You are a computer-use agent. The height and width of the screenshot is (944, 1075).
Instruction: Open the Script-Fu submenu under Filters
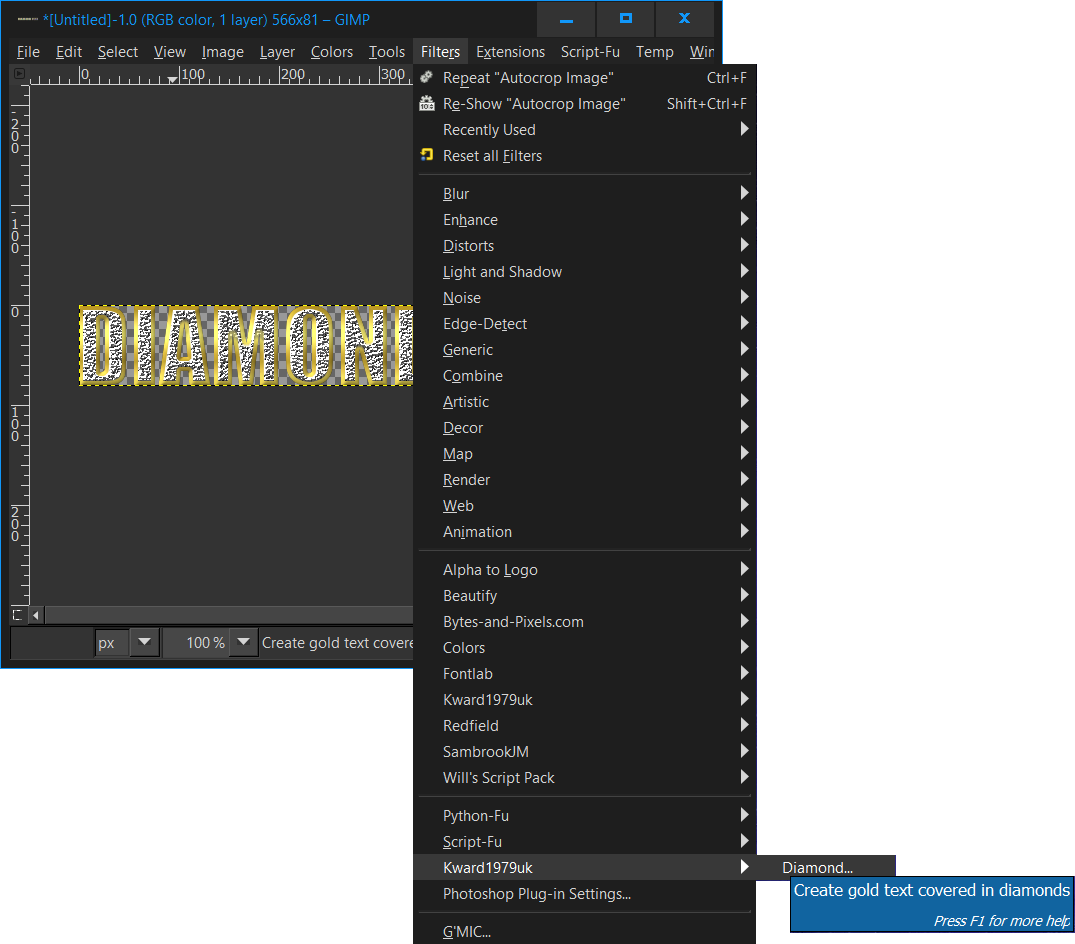(x=584, y=842)
